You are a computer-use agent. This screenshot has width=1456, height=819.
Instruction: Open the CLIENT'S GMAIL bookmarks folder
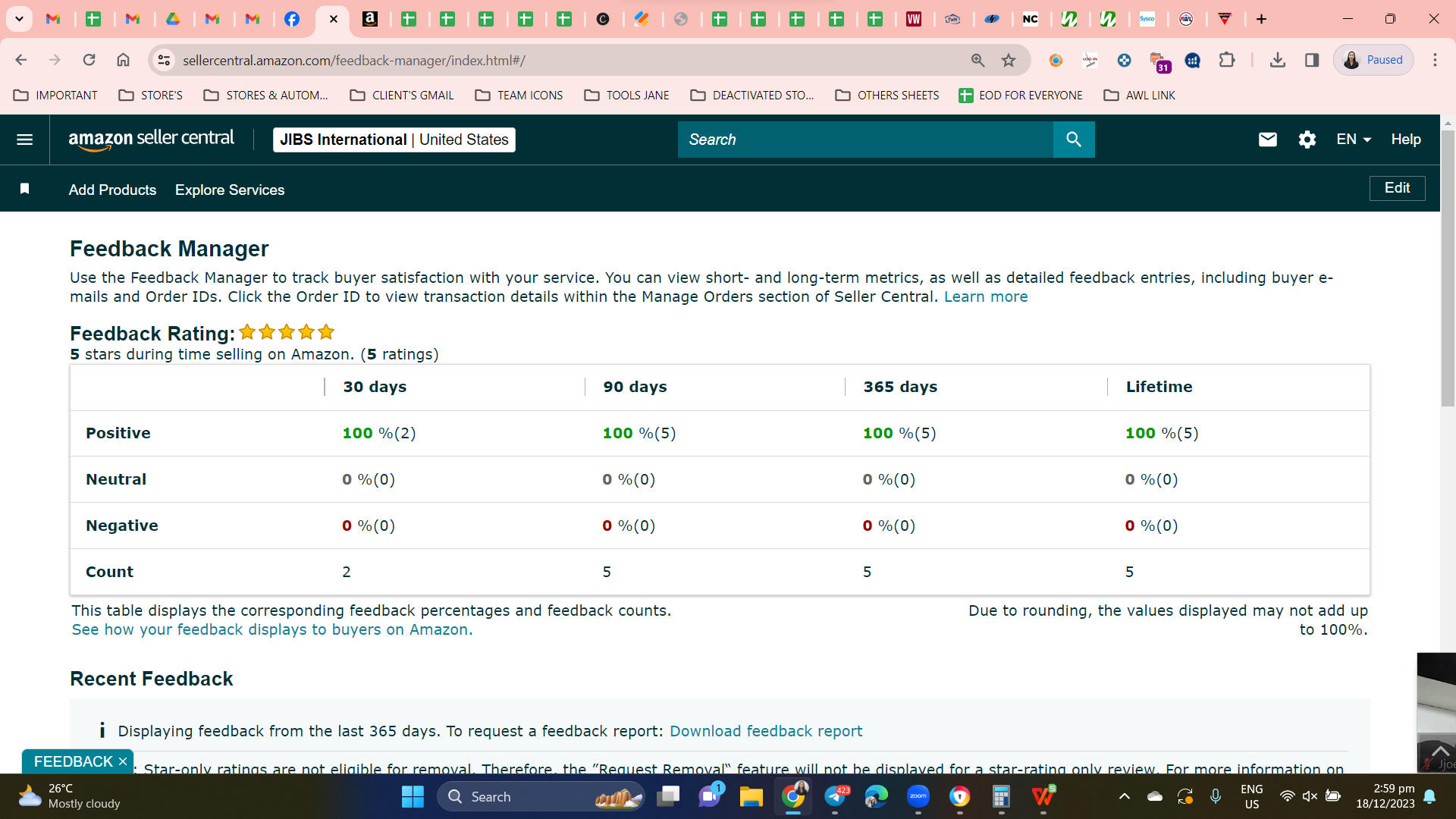[402, 95]
